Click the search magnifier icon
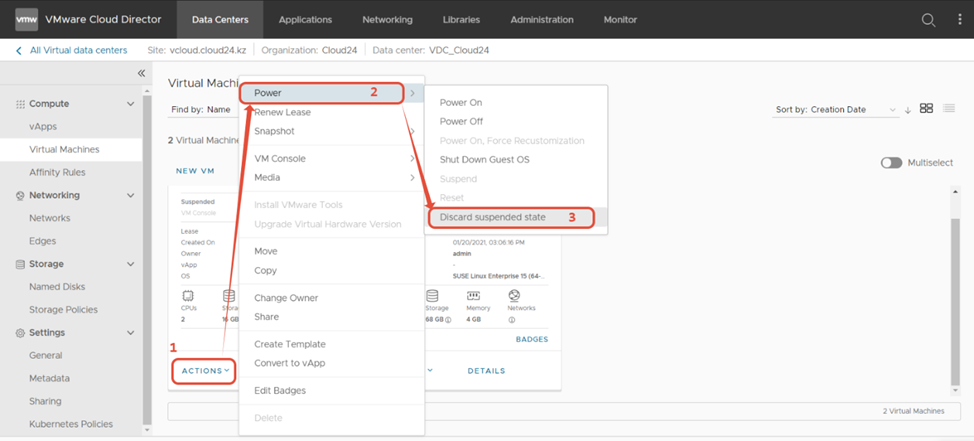This screenshot has width=974, height=441. tap(928, 20)
